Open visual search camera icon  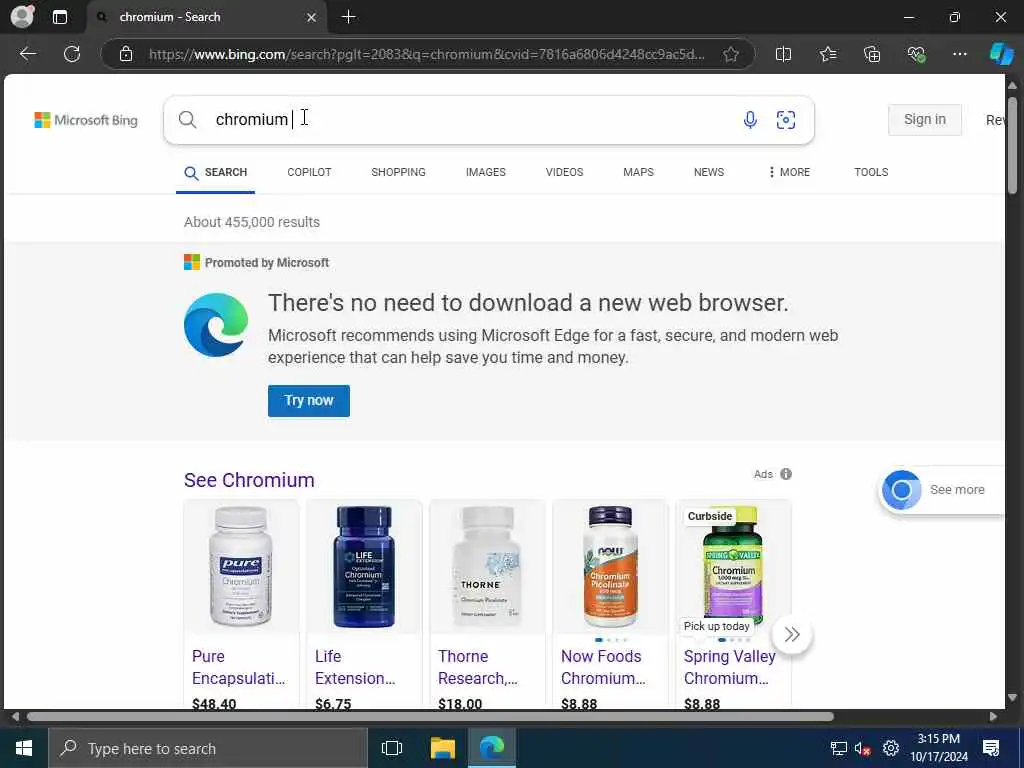(x=786, y=120)
